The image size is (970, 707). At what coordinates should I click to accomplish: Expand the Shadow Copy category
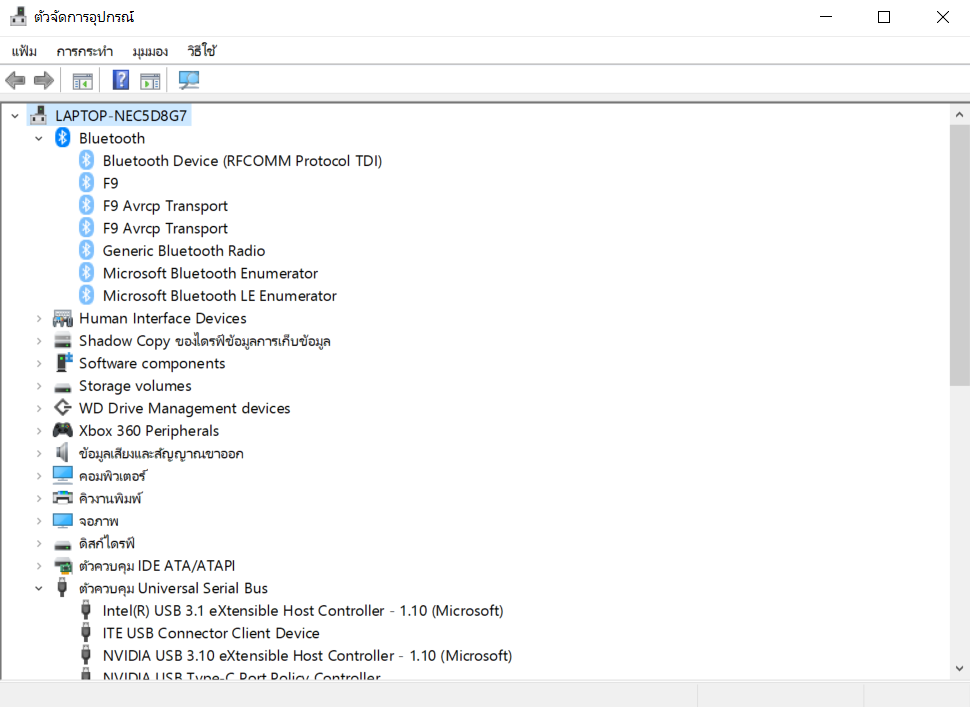(x=39, y=341)
